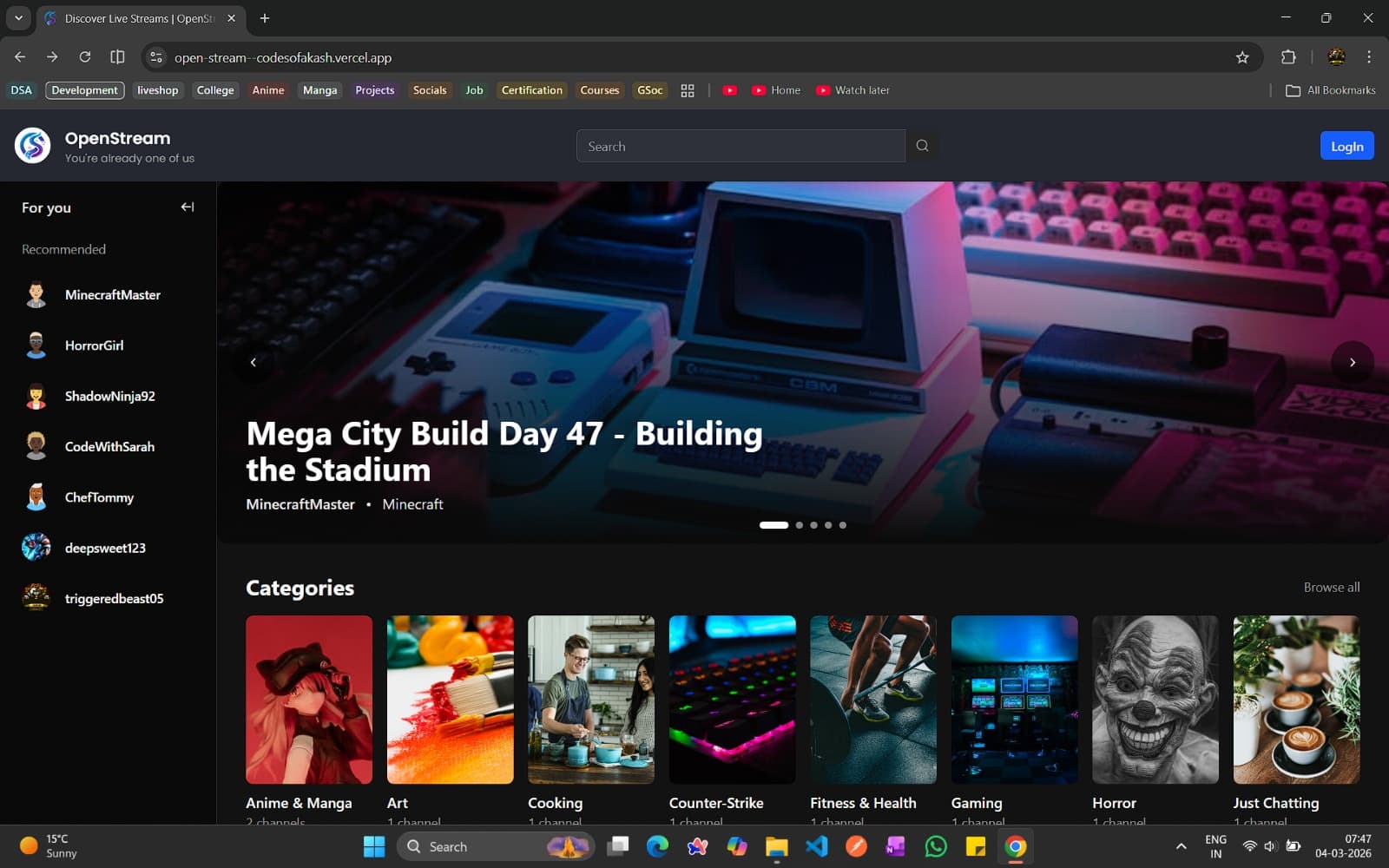Jump to the last carousel dot

click(x=843, y=525)
